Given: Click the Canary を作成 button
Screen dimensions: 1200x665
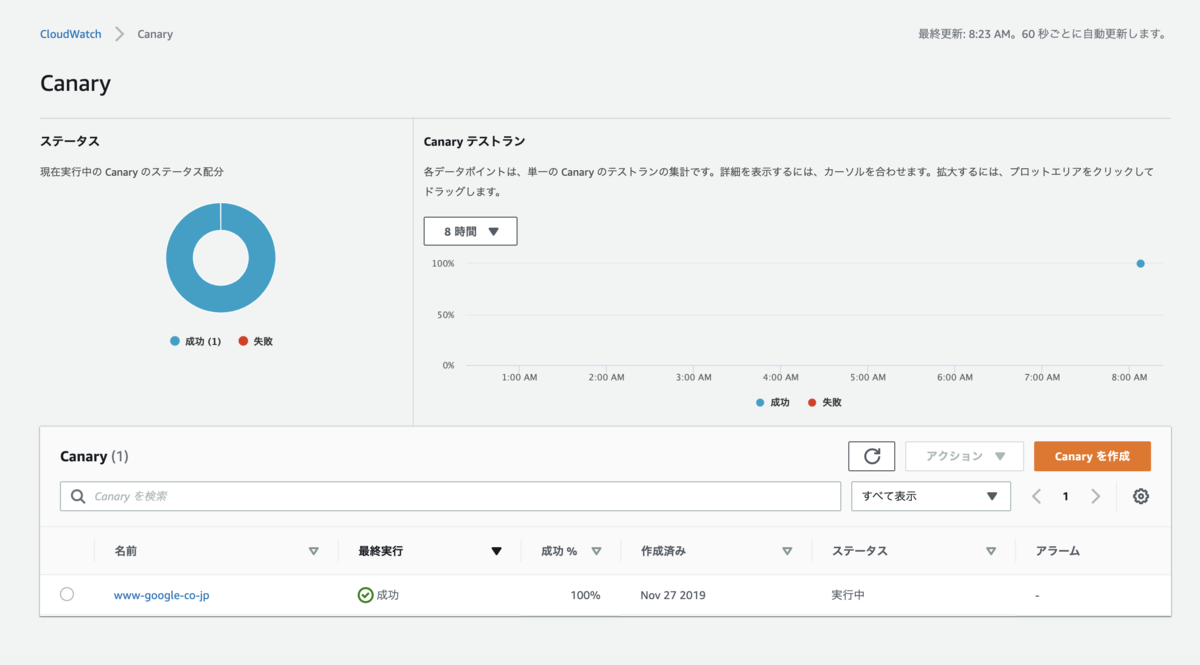Looking at the screenshot, I should [x=1092, y=456].
